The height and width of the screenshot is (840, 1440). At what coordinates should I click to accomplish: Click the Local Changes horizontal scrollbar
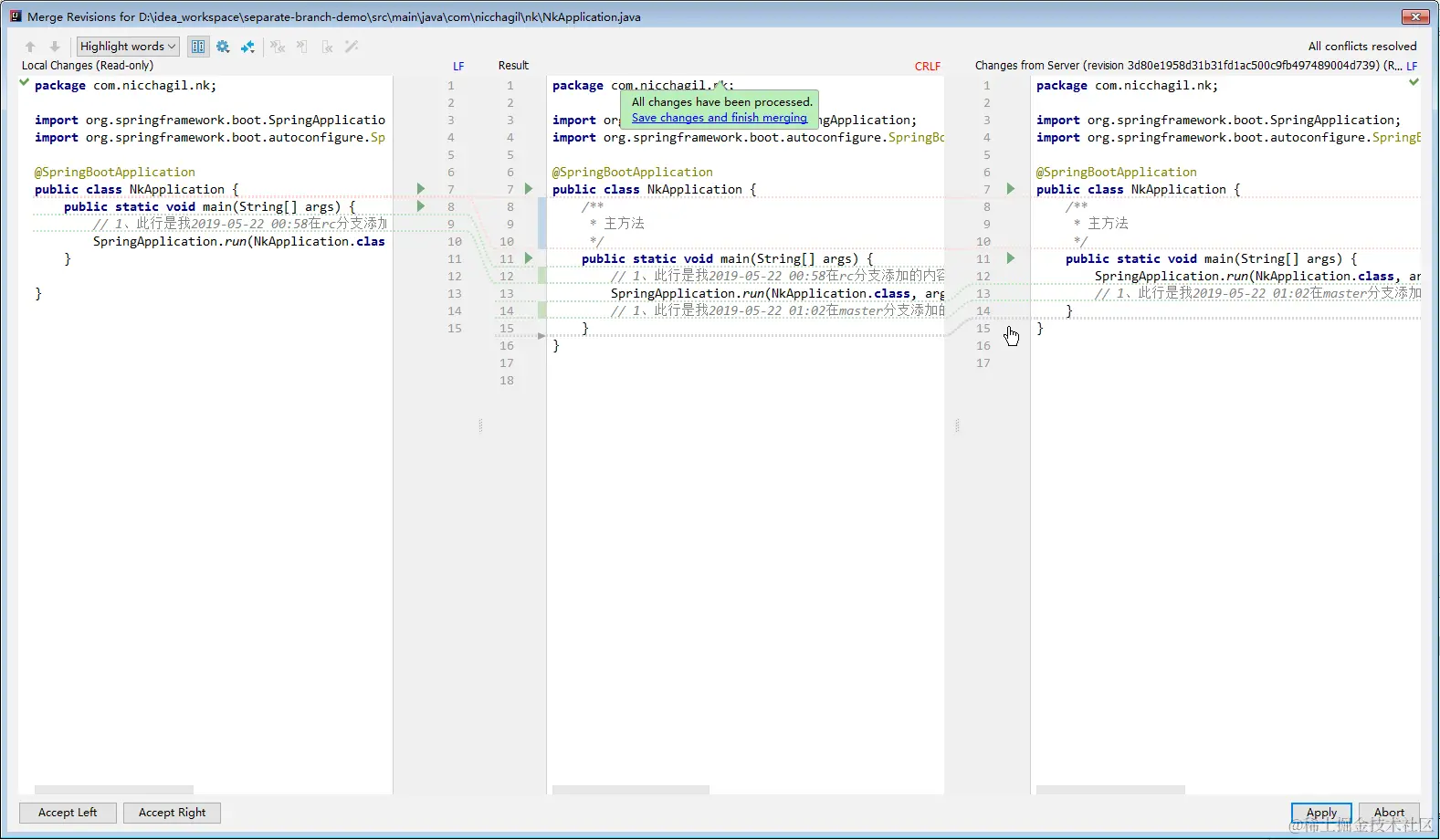(x=114, y=790)
